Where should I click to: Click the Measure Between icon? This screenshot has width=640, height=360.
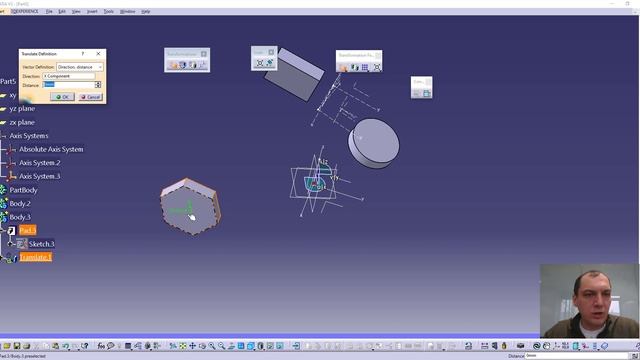484,346
